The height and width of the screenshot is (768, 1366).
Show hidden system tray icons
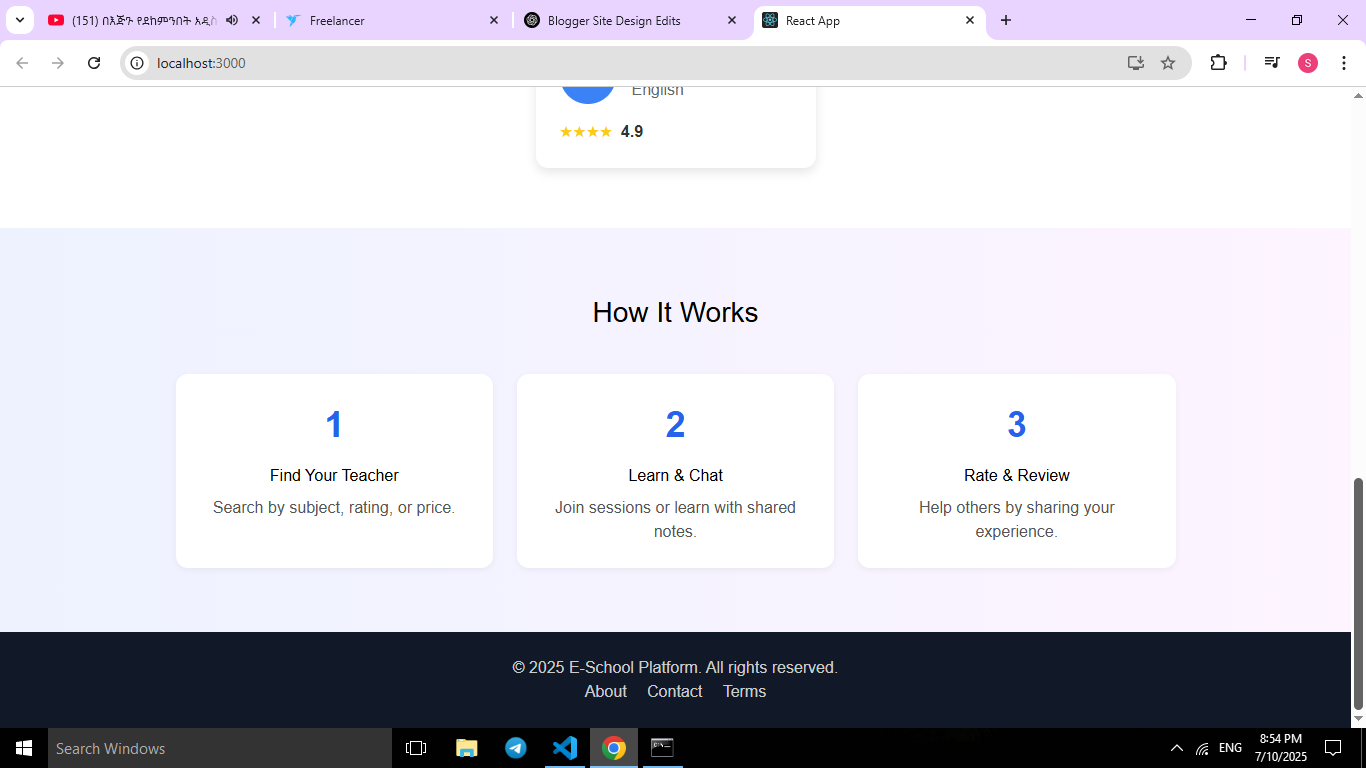point(1176,748)
